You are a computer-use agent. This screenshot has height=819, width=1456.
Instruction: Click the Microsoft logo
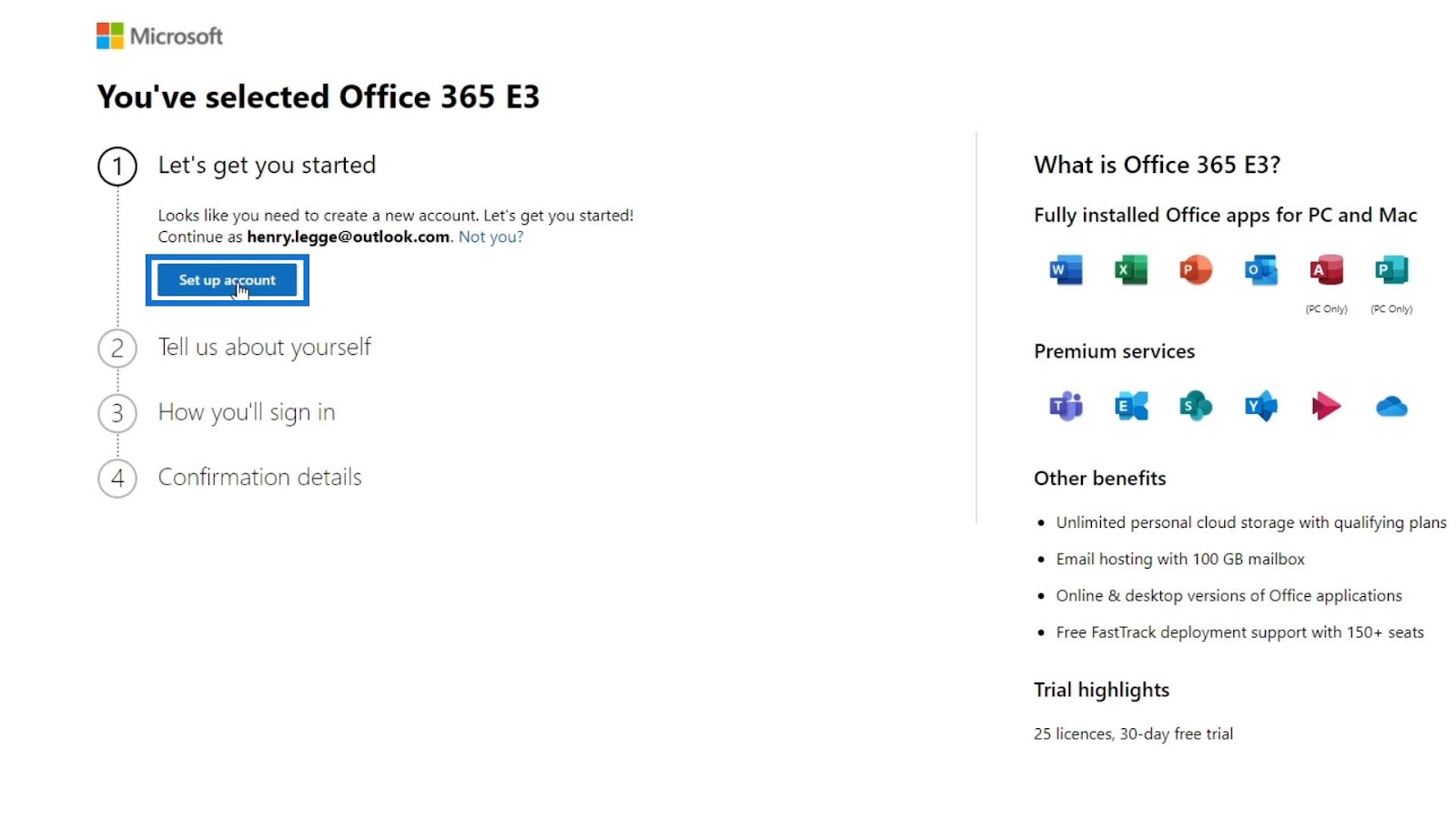click(x=159, y=35)
